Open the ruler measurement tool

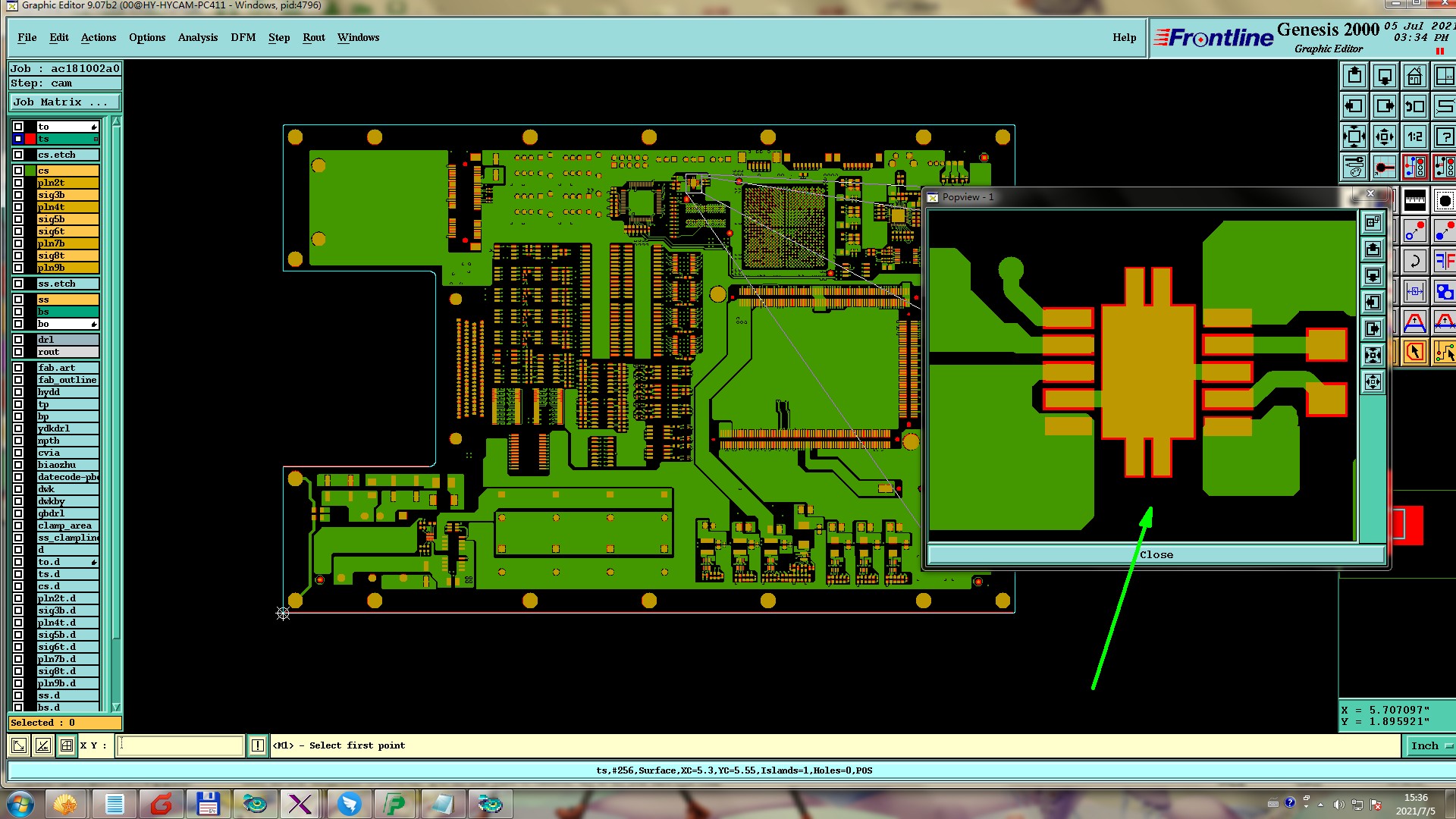[1414, 200]
